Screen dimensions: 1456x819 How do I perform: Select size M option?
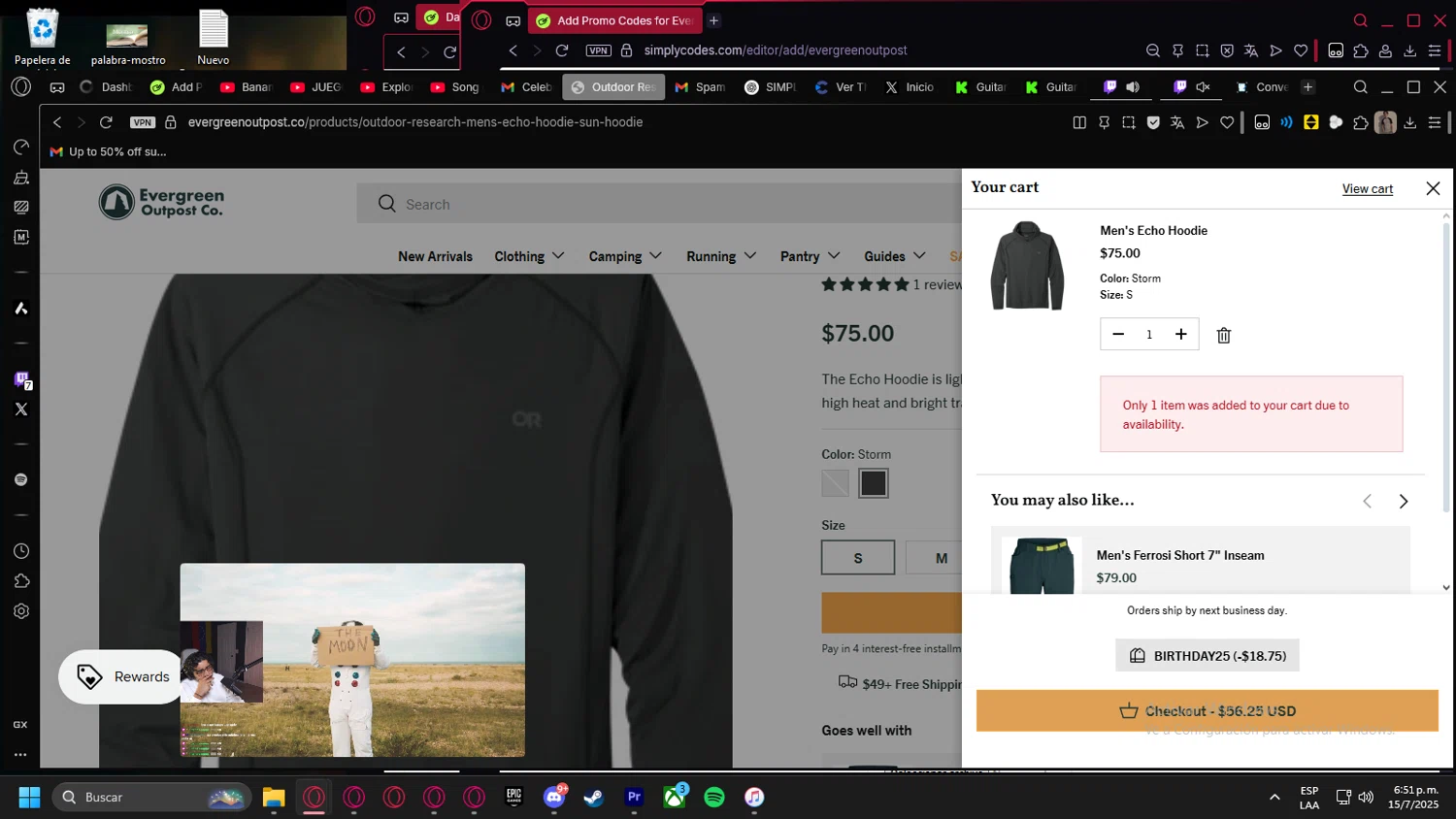(941, 558)
